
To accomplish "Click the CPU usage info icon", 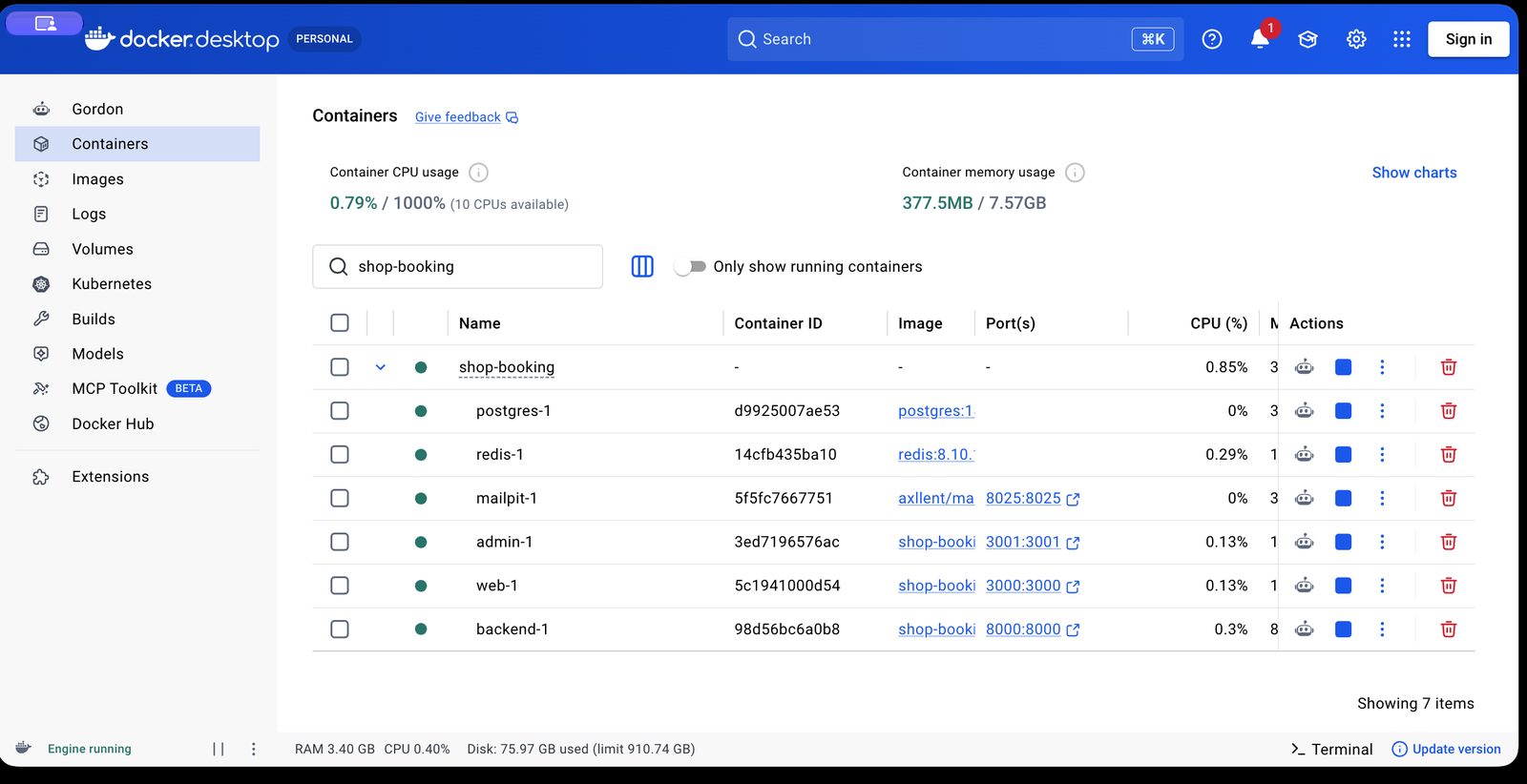I will click(x=479, y=173).
